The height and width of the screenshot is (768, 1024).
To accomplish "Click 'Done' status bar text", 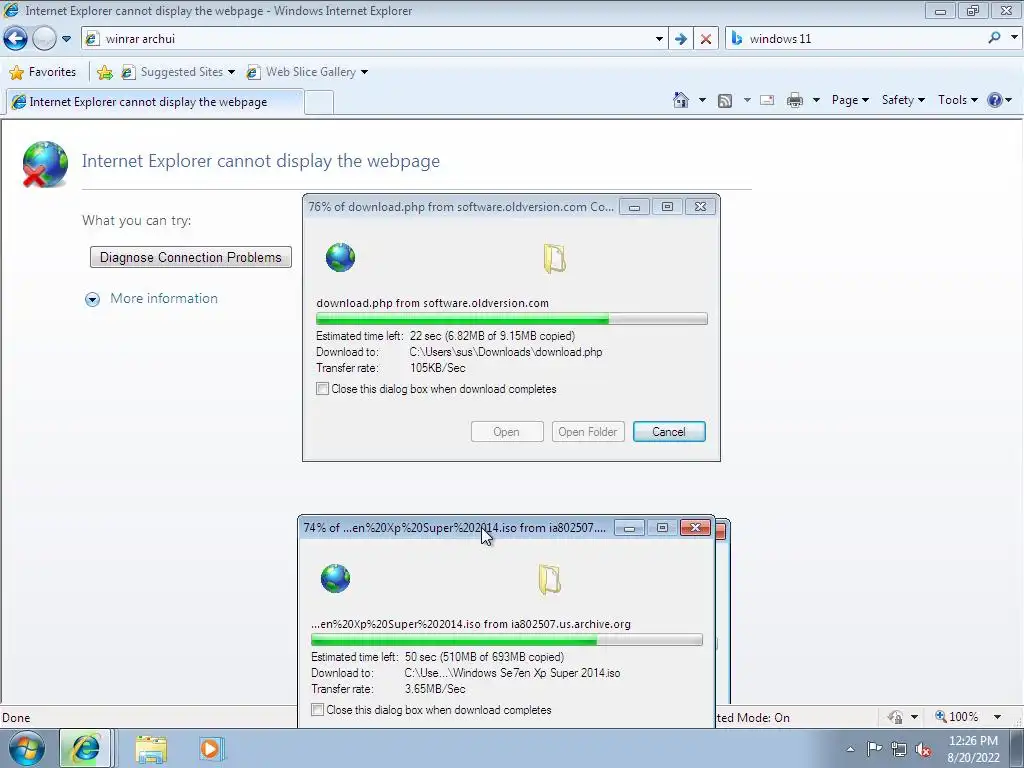I will pos(16,718).
